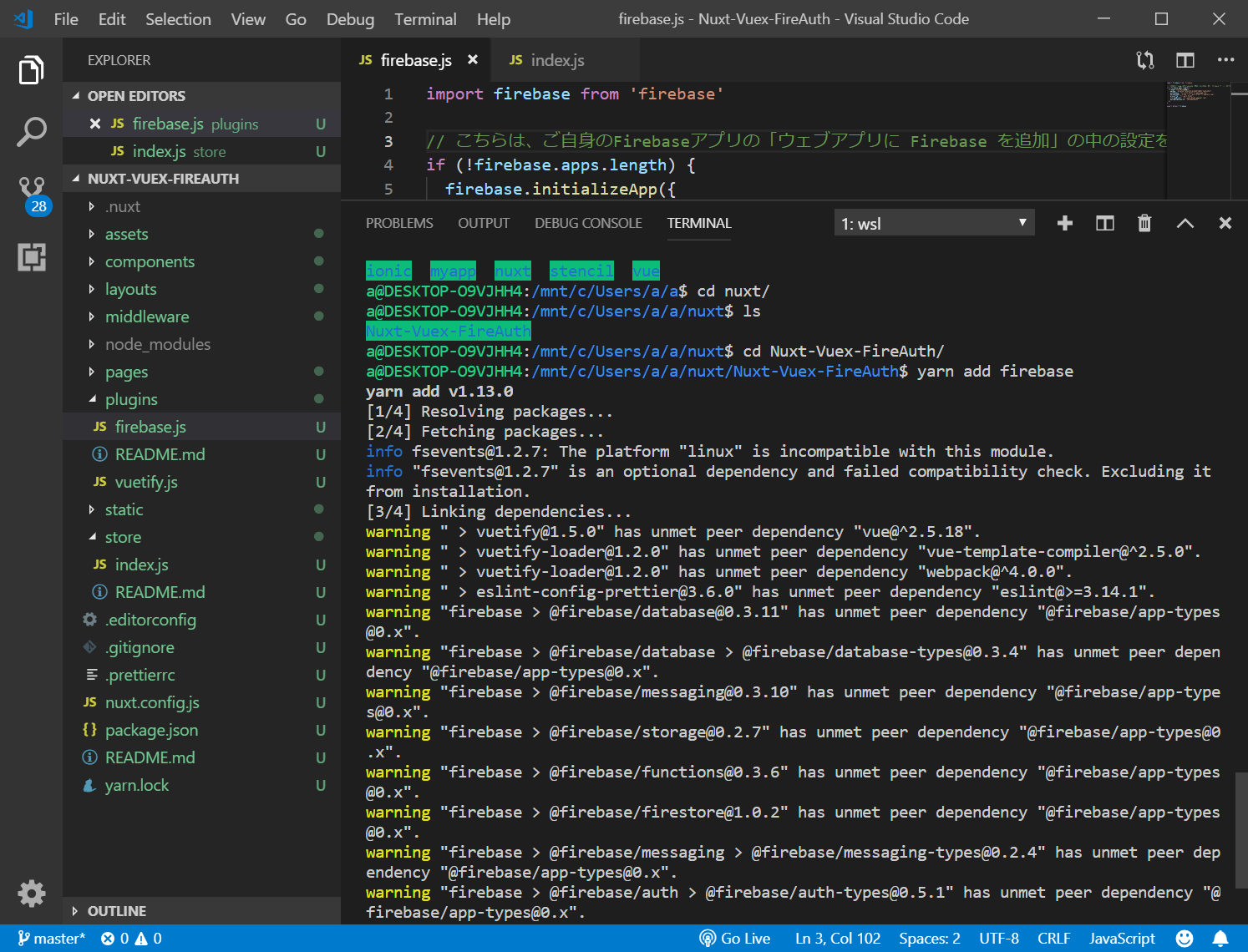This screenshot has width=1248, height=952.
Task: Collapse the store folder
Action: (x=201, y=537)
